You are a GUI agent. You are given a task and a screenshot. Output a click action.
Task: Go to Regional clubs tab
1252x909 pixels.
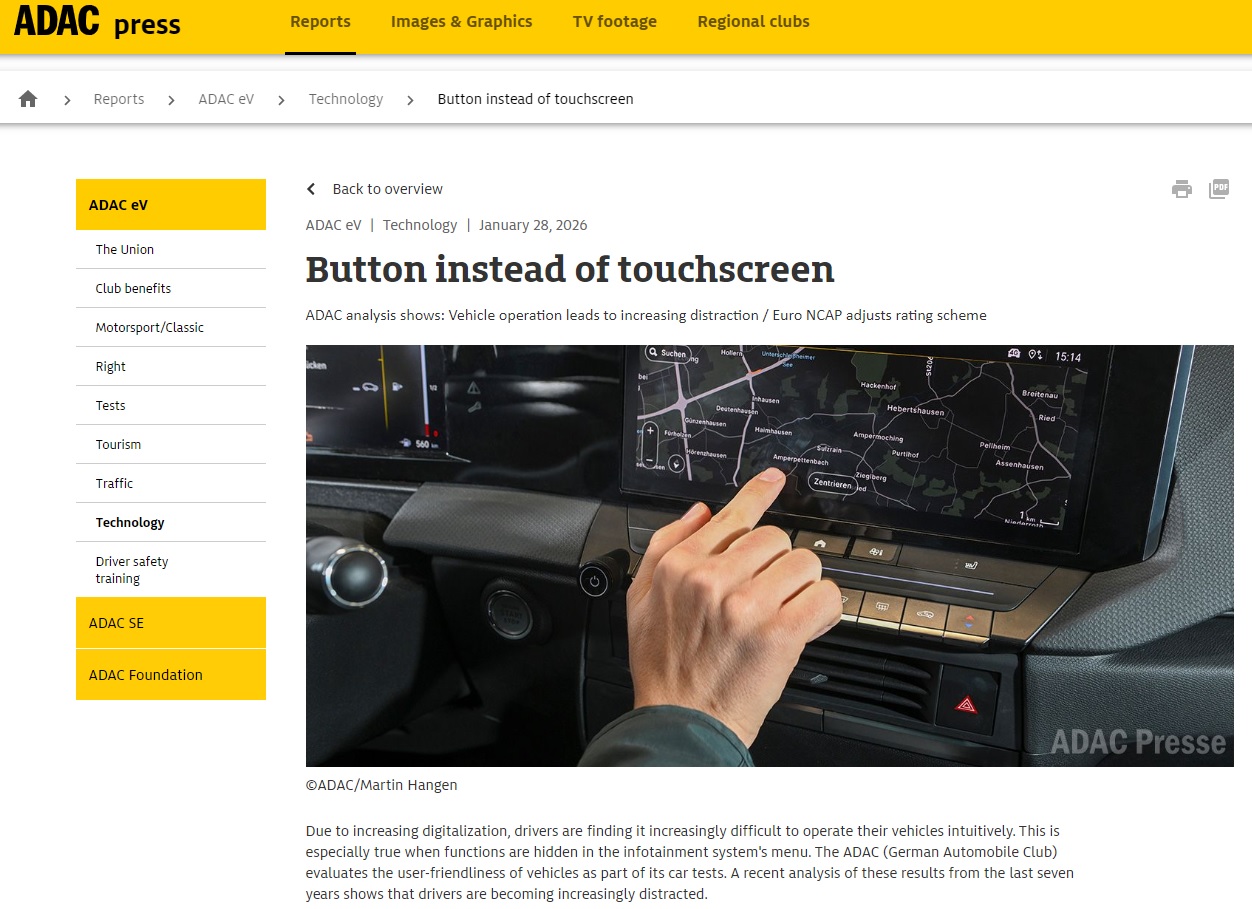point(753,22)
